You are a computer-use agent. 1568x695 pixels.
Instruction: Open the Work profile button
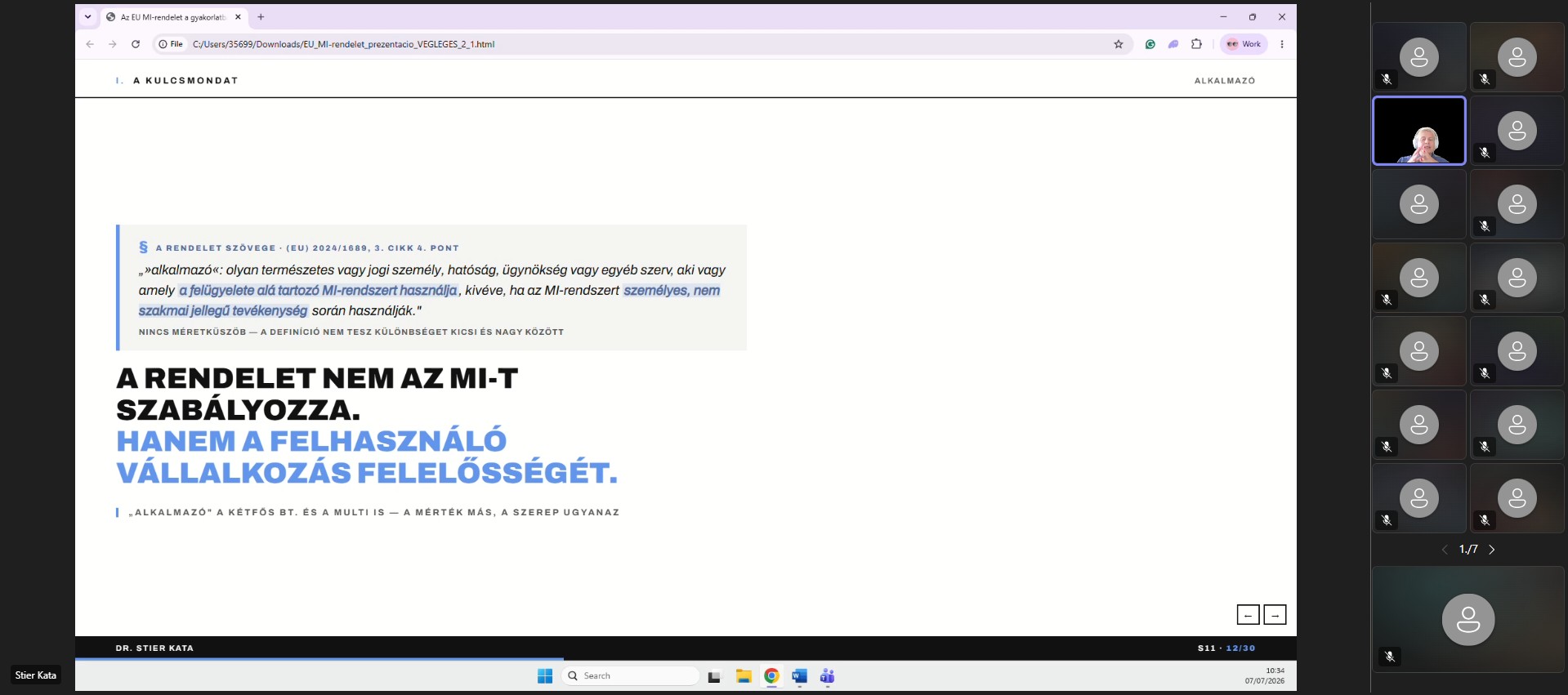click(1244, 44)
